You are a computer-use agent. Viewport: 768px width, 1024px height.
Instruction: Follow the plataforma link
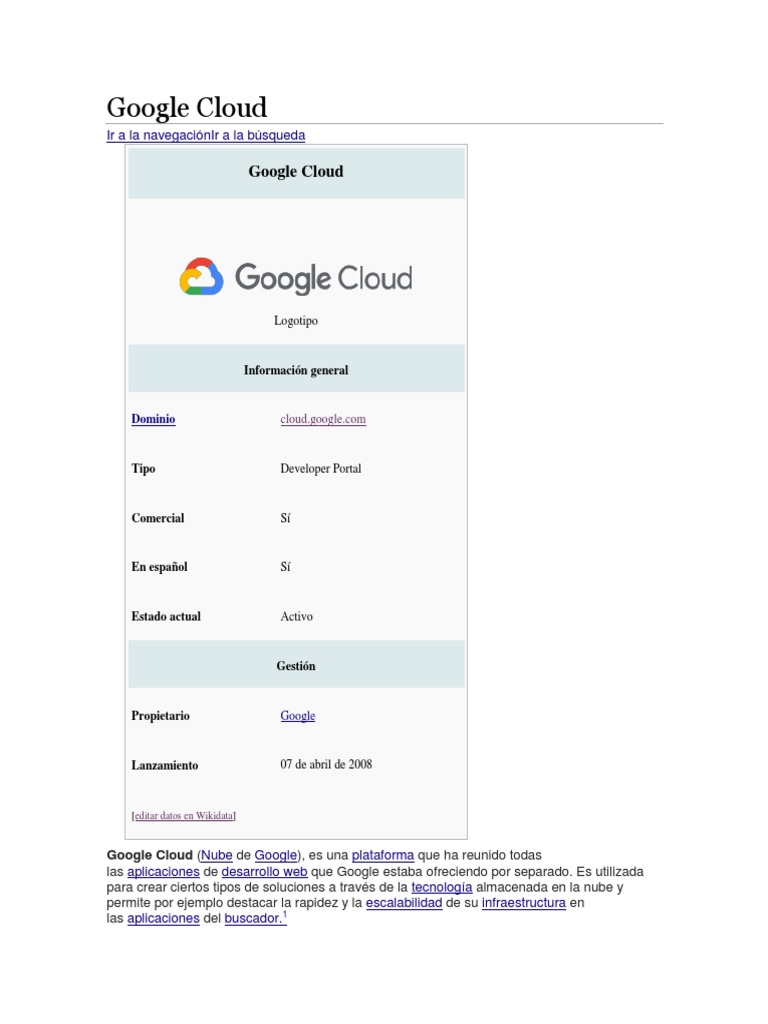(382, 855)
